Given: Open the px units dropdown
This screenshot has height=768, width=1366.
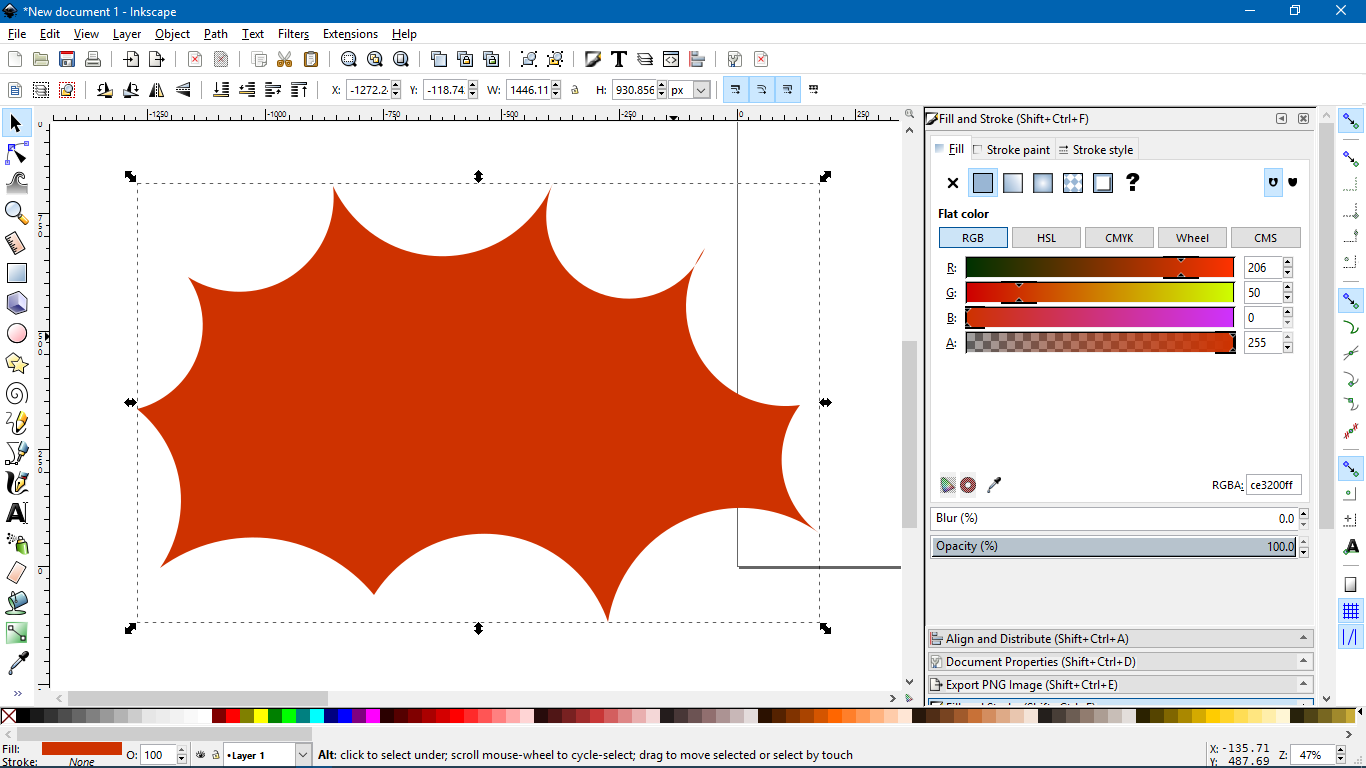Looking at the screenshot, I should click(x=701, y=90).
